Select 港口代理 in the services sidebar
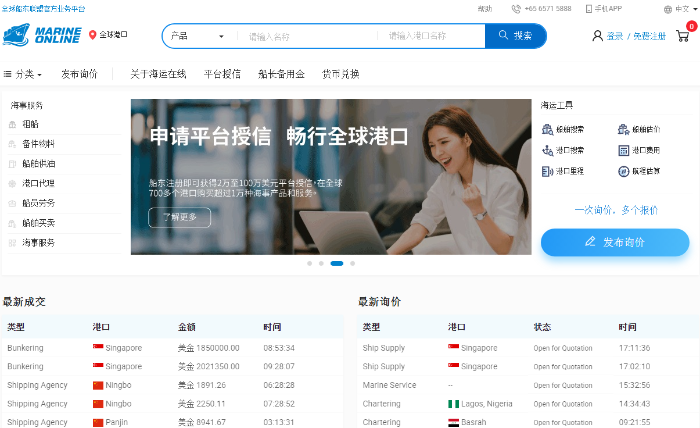Image resolution: width=700 pixels, height=428 pixels. click(x=38, y=183)
